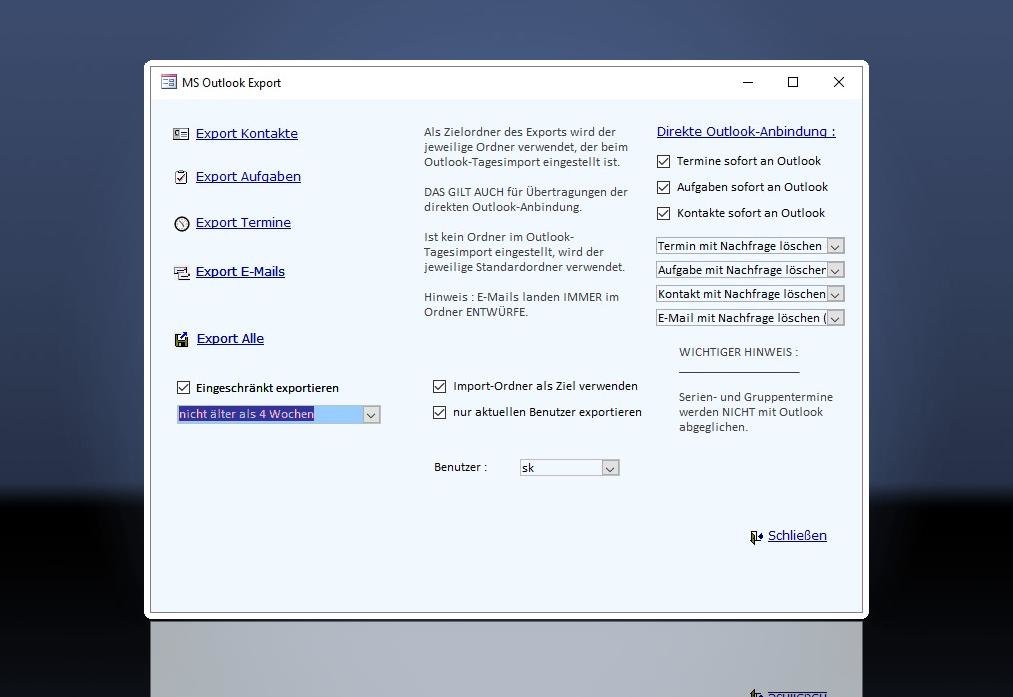Open the Export Kontakte link
This screenshot has height=697, width=1013.
point(247,134)
